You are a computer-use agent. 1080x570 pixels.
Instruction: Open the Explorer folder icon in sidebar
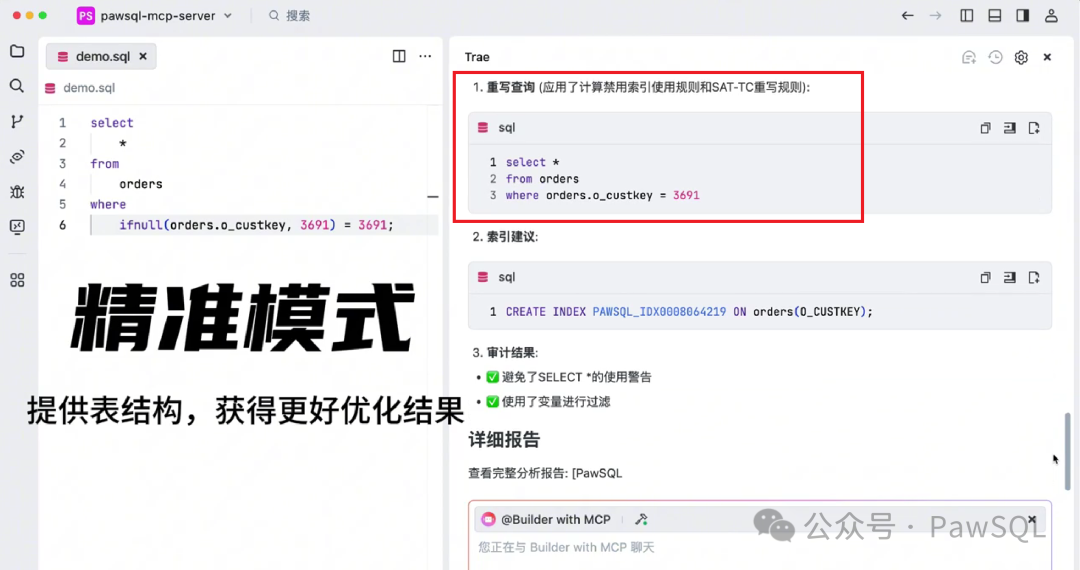coord(17,52)
